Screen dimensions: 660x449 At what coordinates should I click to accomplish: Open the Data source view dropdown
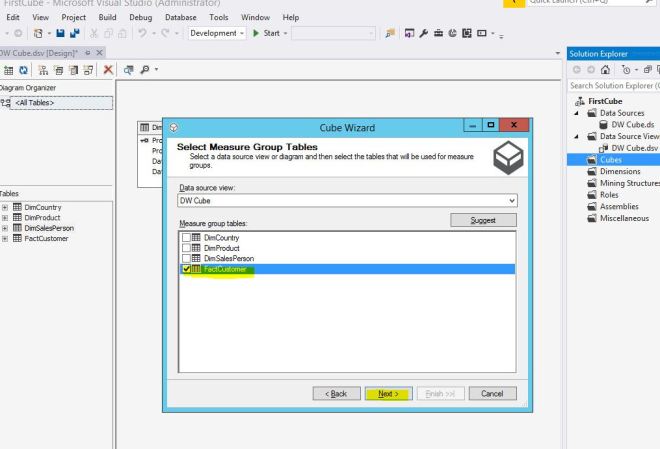512,200
